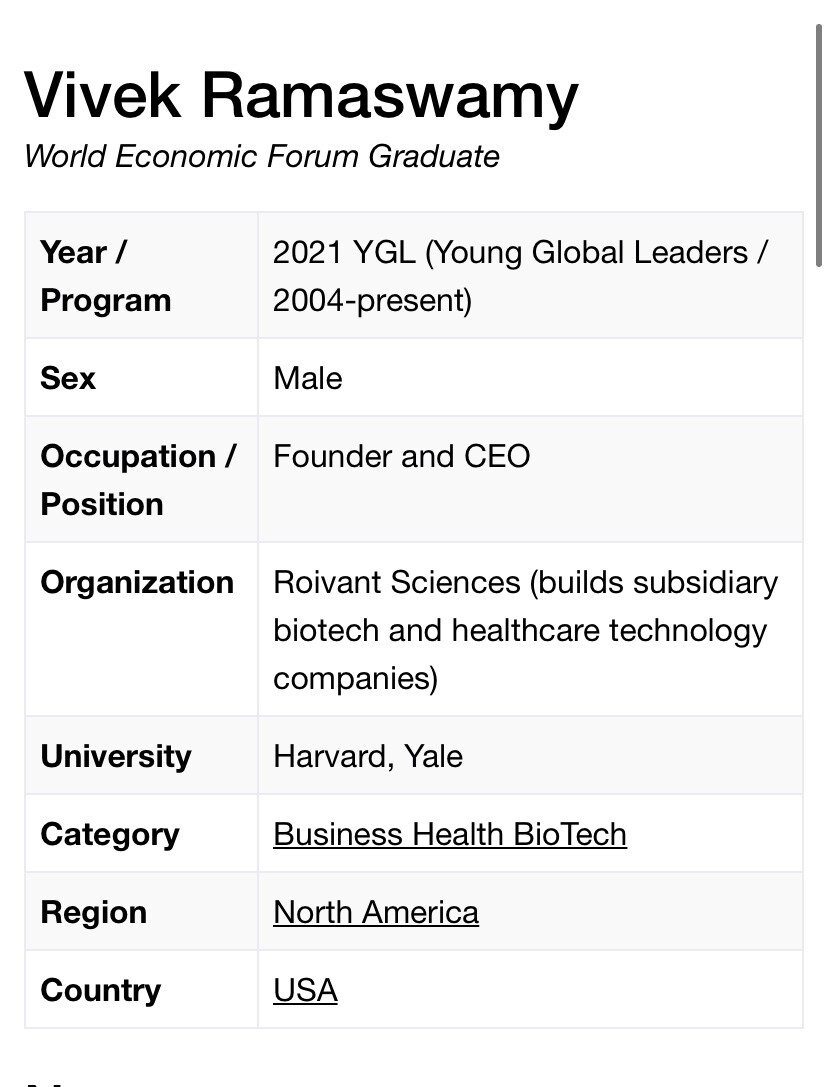Screen dimensions: 828x1087
Task: Click the World Economic Forum Graduate subtitle
Action: [x=261, y=156]
